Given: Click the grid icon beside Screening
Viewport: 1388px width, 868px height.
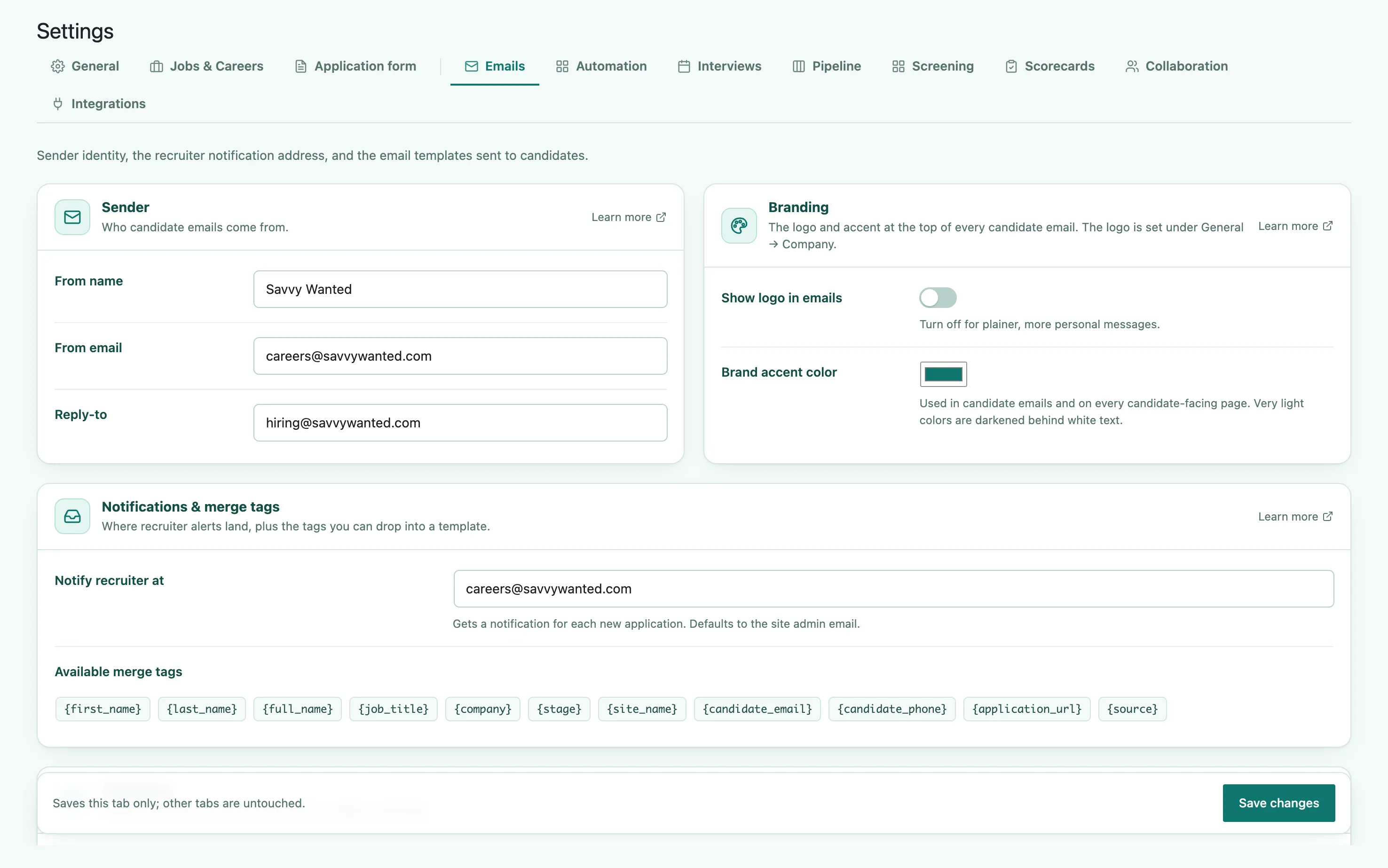Looking at the screenshot, I should tap(899, 67).
